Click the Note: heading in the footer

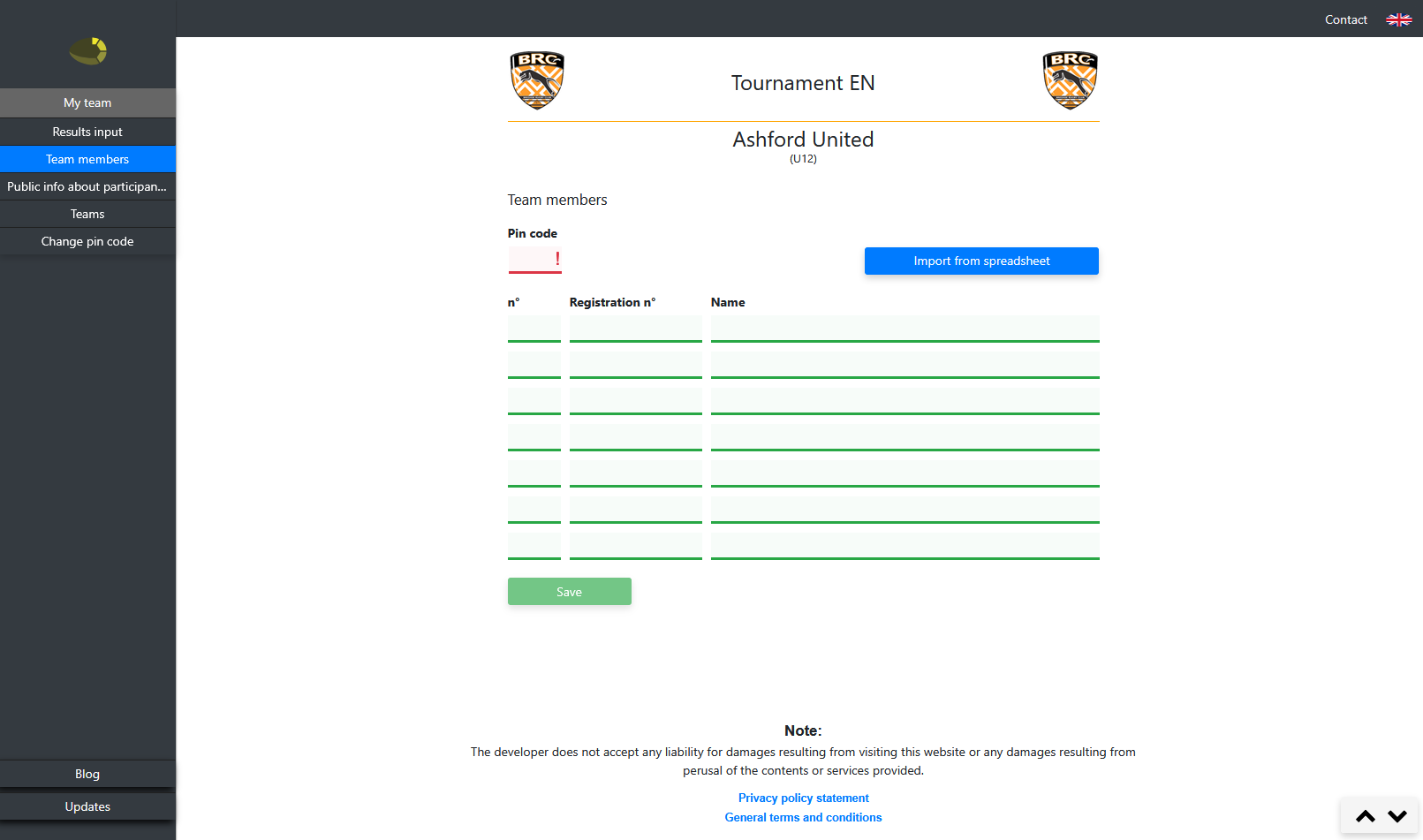(803, 730)
